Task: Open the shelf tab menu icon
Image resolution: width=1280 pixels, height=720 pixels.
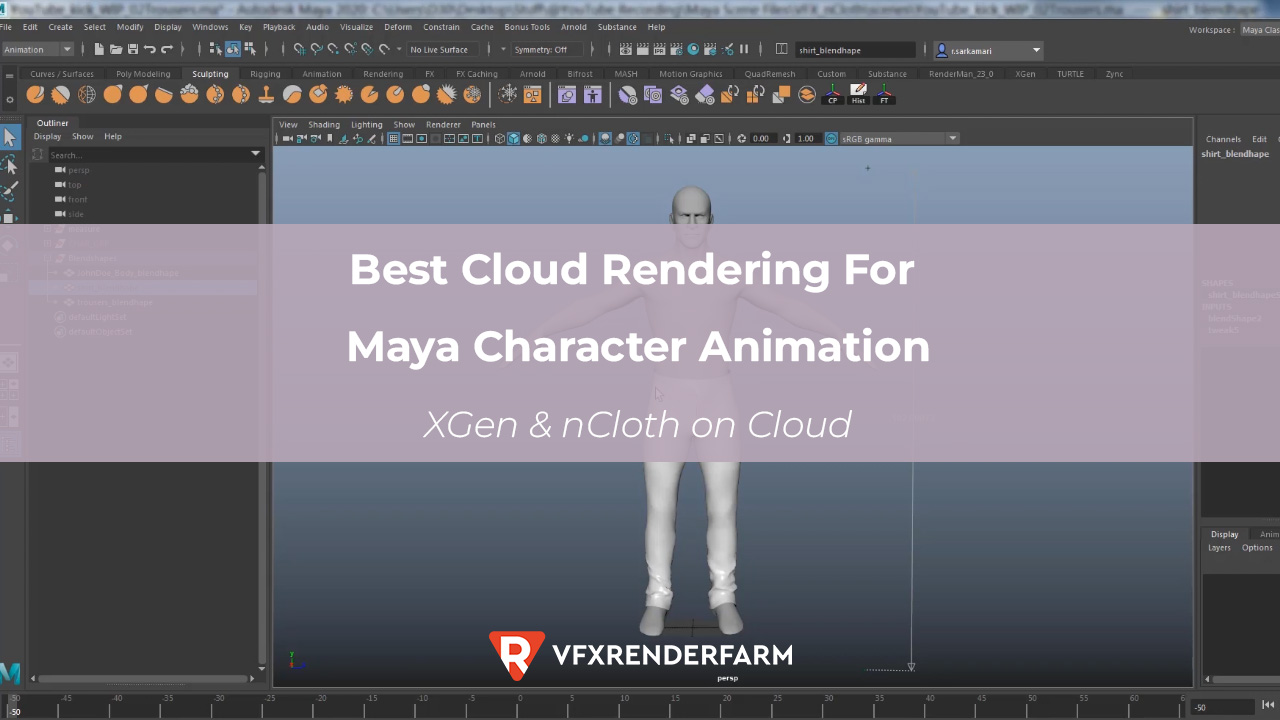Action: coord(9,74)
